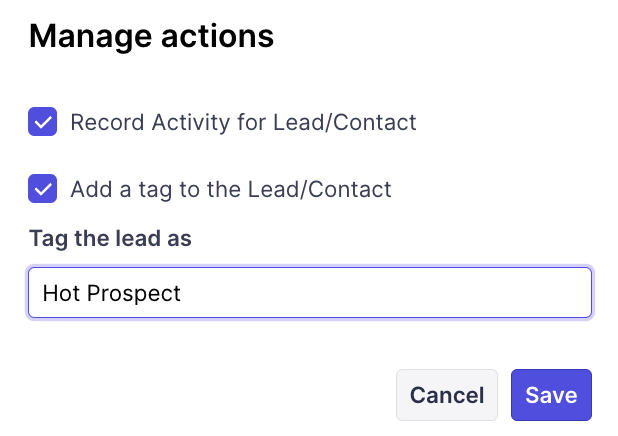Click the "Add a tag to the Lead/Contact" label
The image size is (618, 436).
click(x=230, y=189)
